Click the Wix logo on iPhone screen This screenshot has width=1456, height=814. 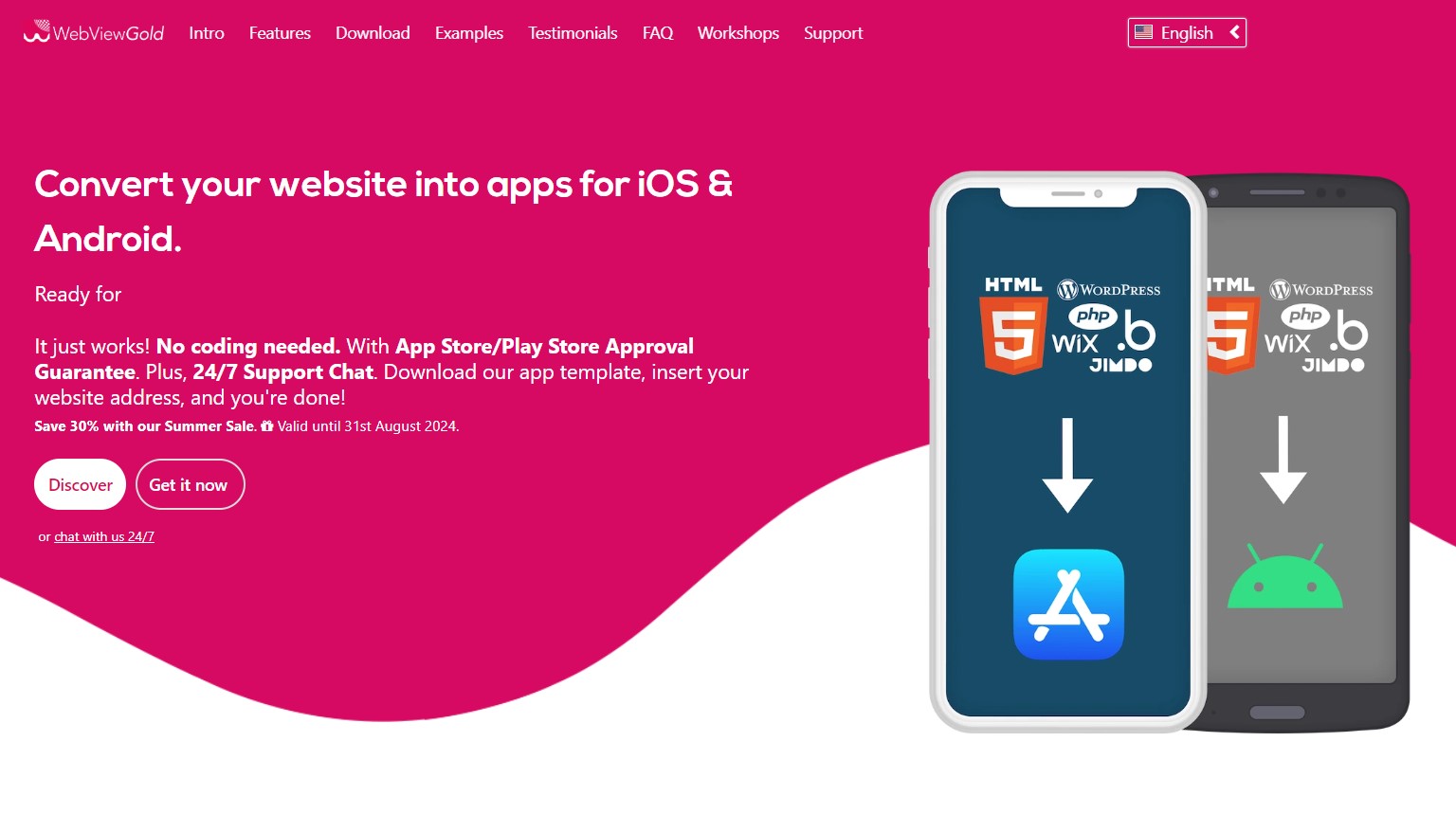click(1075, 343)
